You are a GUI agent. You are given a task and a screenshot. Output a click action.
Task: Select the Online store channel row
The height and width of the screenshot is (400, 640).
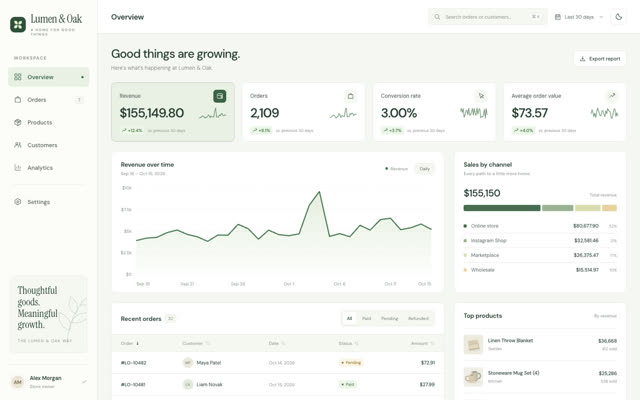click(540, 226)
